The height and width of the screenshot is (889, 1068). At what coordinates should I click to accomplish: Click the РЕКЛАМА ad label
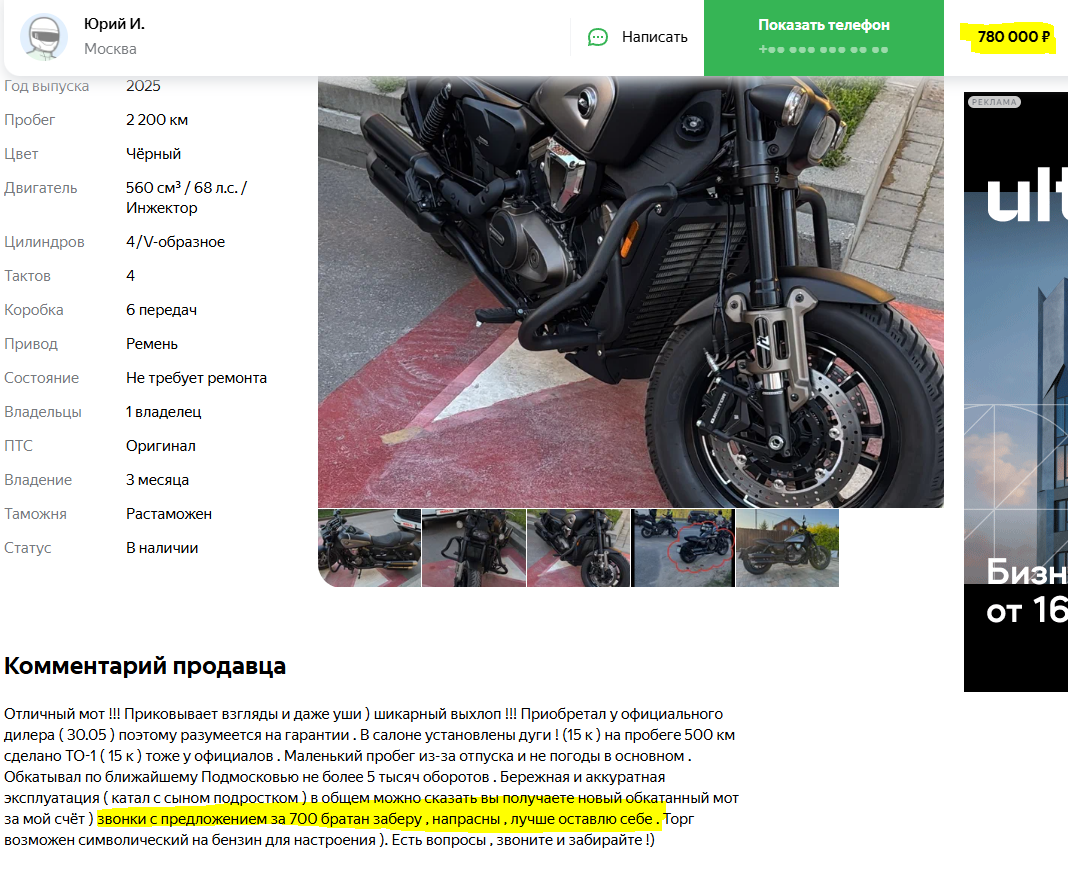(994, 102)
